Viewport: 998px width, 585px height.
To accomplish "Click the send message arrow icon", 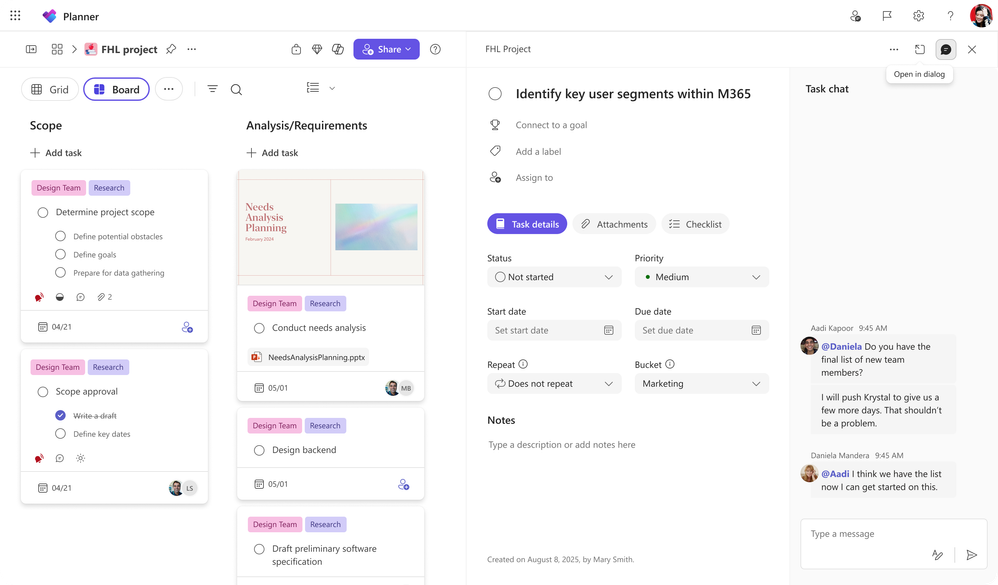I will (971, 555).
